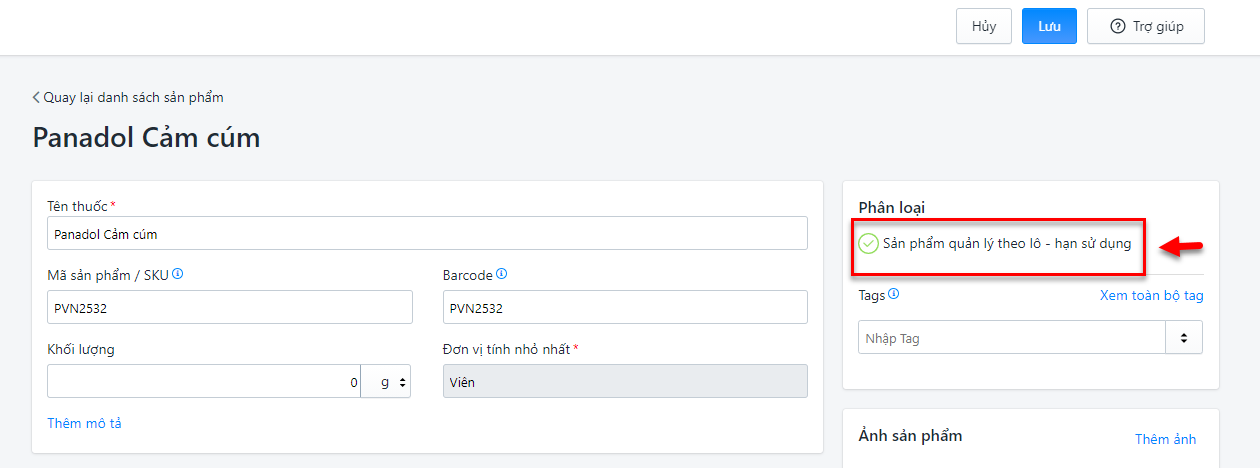This screenshot has height=468, width=1260.
Task: Focus the Nhập Tag input box
Action: click(x=1012, y=338)
